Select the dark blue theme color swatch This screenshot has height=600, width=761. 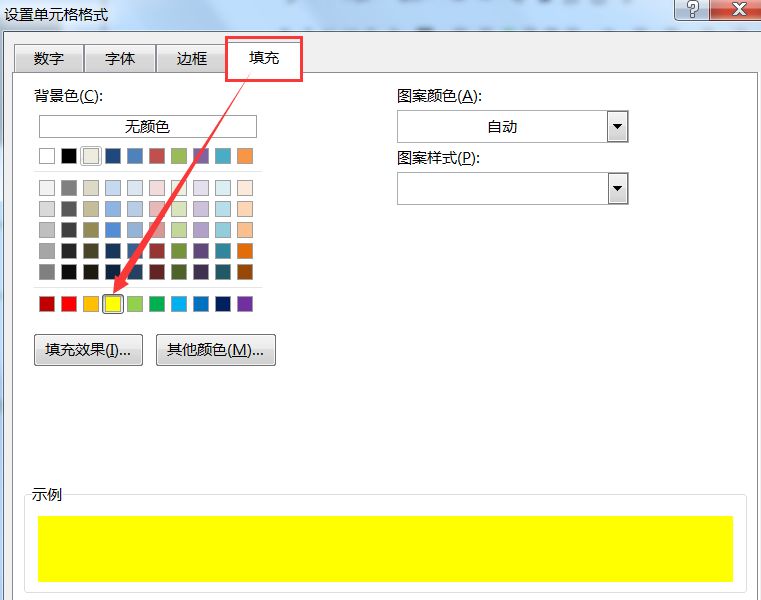click(113, 156)
